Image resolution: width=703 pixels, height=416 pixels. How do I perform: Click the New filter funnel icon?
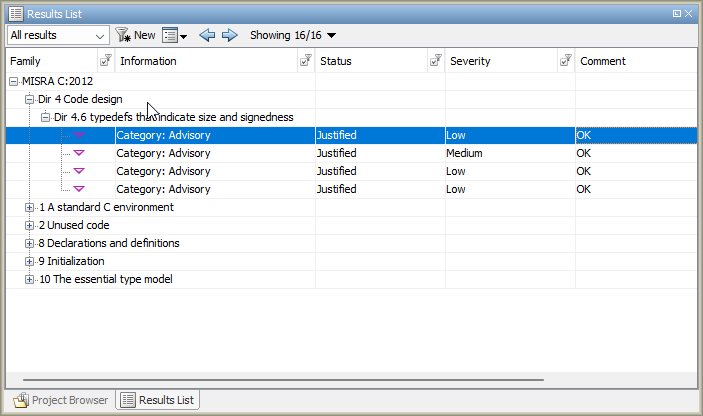pos(124,35)
